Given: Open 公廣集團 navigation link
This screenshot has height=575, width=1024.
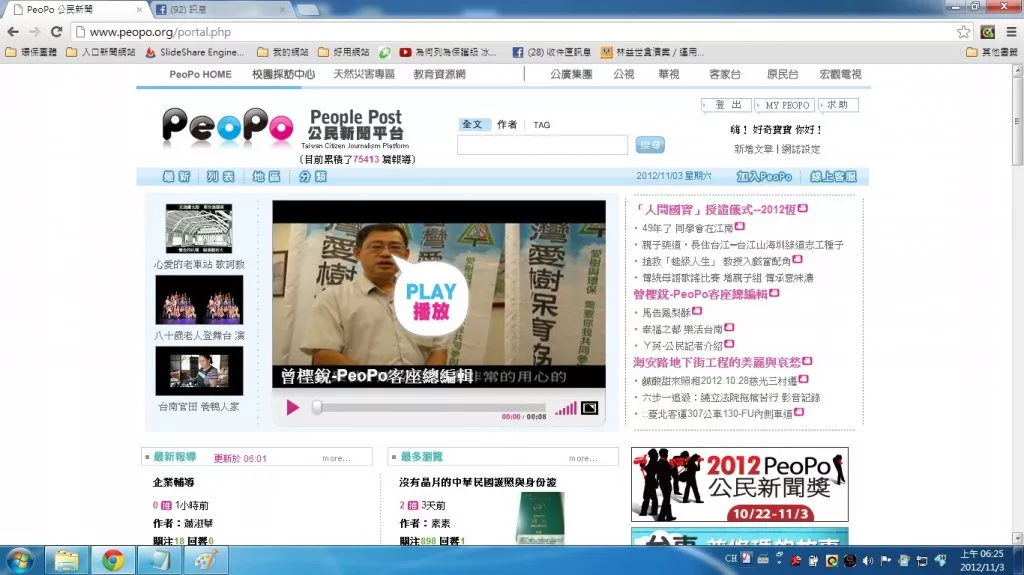Looking at the screenshot, I should pos(571,74).
